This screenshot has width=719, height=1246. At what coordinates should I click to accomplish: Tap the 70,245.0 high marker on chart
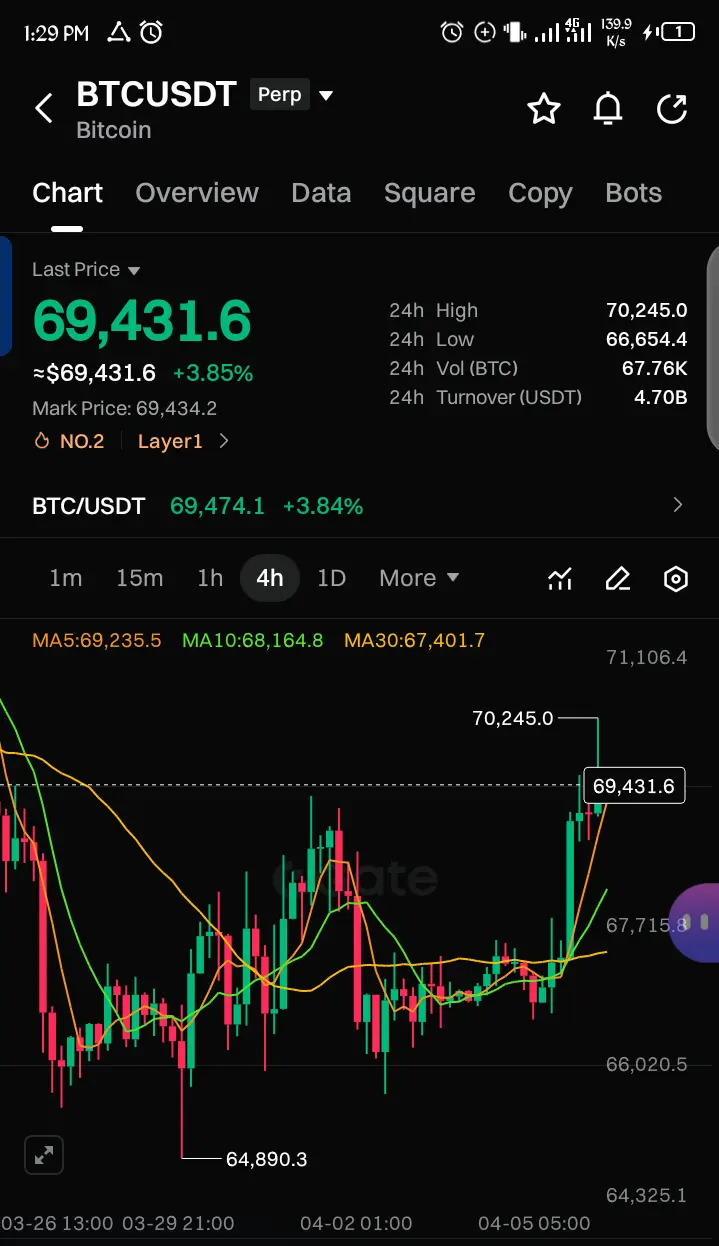[x=512, y=718]
